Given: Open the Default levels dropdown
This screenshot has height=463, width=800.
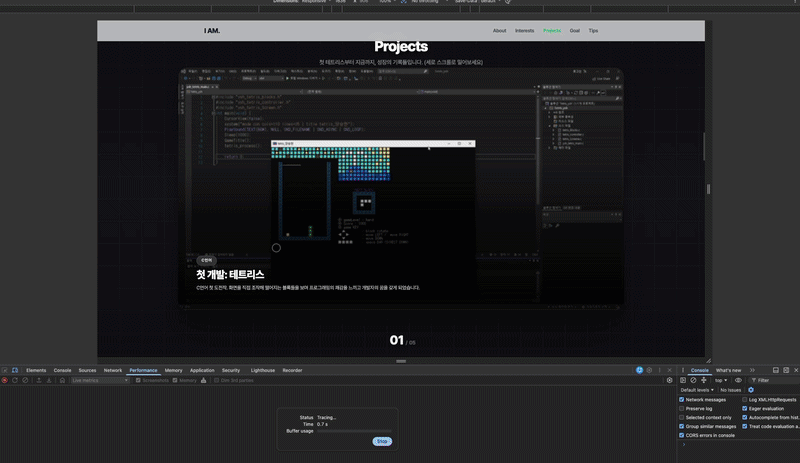Looking at the screenshot, I should coord(697,390).
